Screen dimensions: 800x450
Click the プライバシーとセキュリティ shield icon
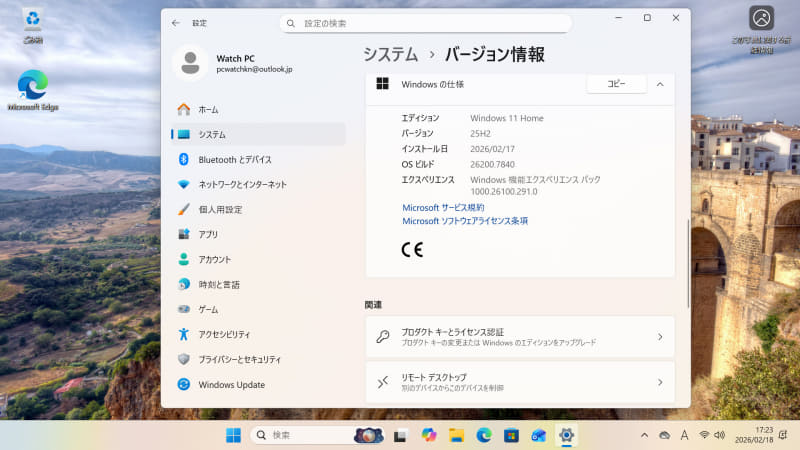(184, 359)
